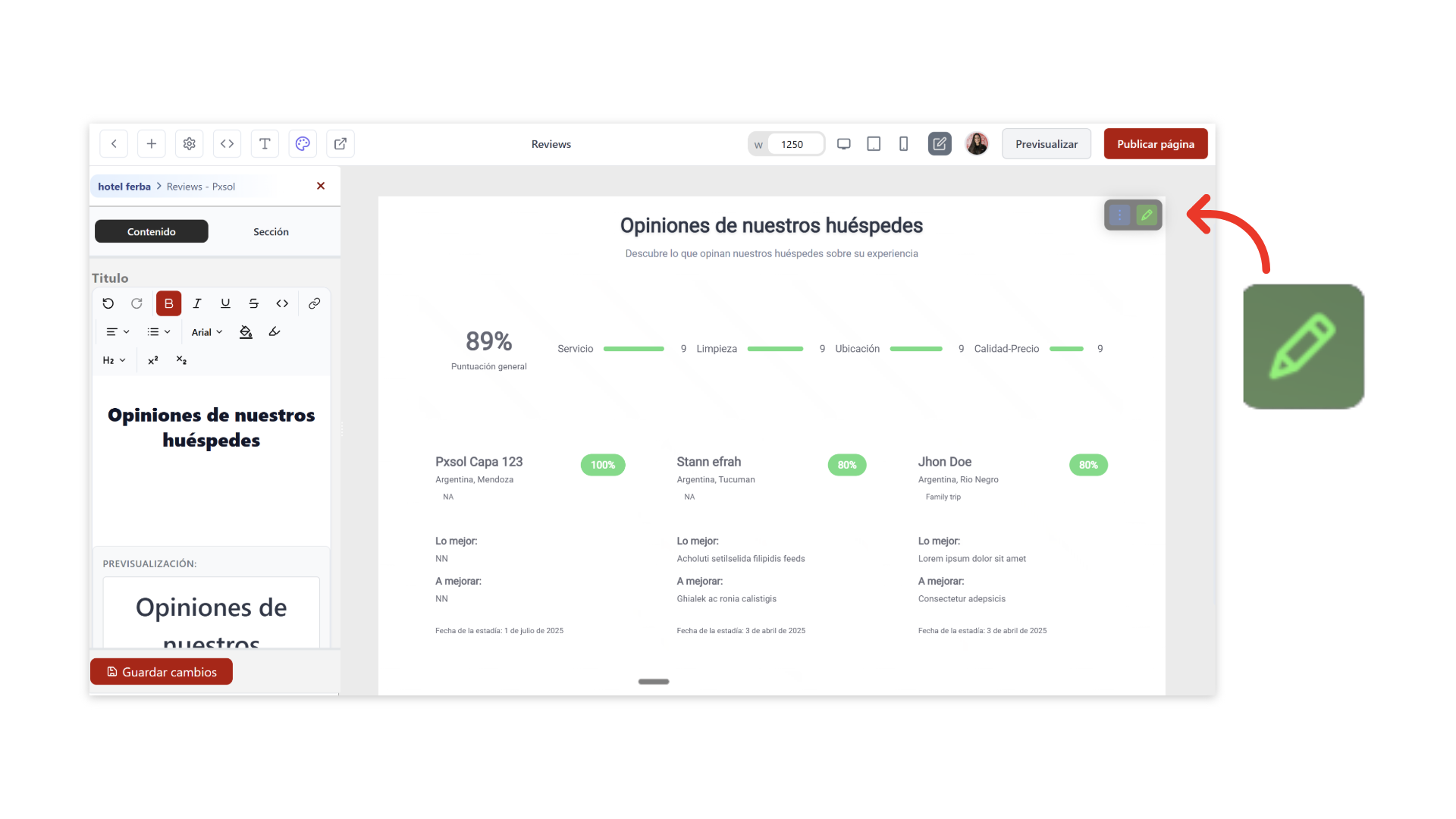Open page settings gear icon

coord(190,144)
